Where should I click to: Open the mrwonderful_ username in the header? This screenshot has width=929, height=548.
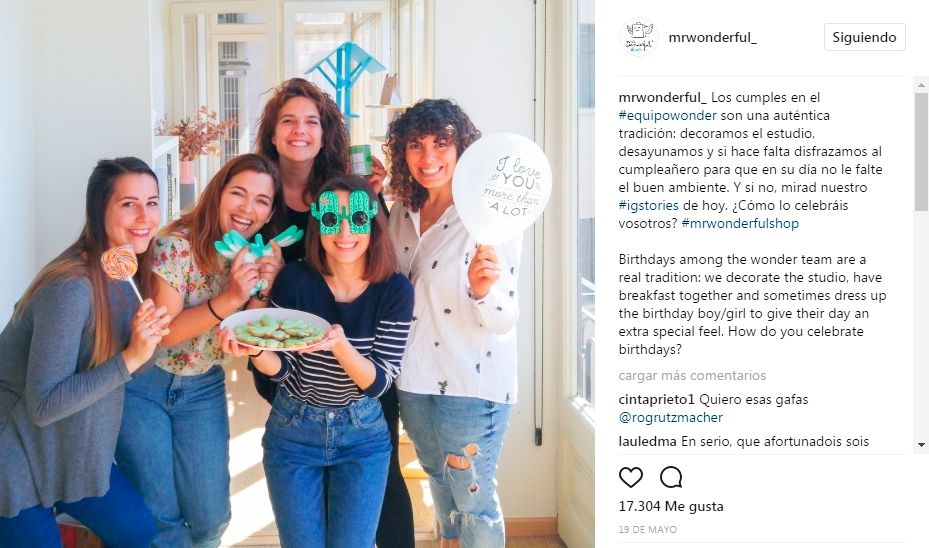tap(712, 37)
